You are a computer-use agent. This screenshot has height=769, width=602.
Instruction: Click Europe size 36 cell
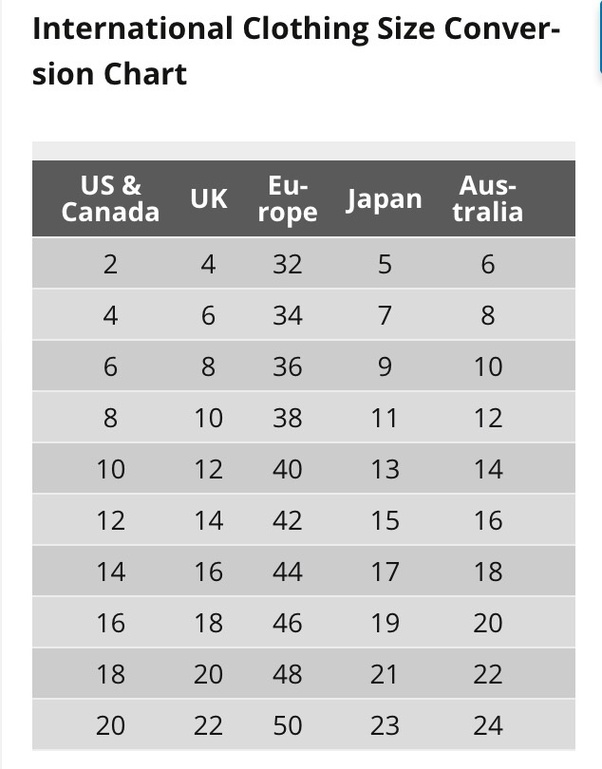pyautogui.click(x=288, y=366)
